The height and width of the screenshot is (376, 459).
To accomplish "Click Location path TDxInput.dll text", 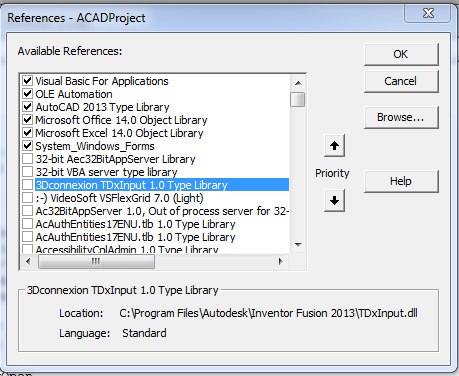I will click(x=268, y=313).
